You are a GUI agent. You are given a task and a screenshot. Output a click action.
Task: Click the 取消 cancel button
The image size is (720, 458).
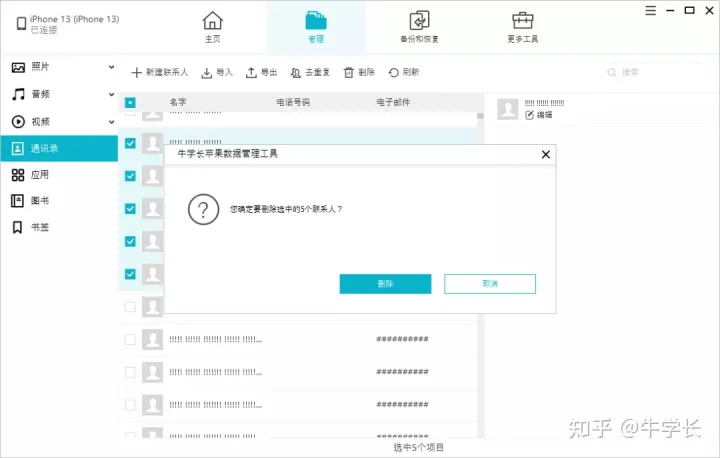[x=490, y=284]
